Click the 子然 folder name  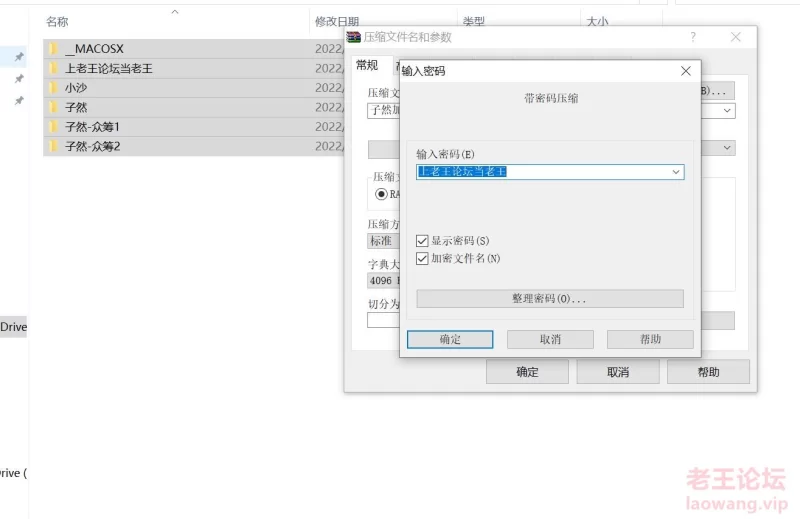point(76,107)
